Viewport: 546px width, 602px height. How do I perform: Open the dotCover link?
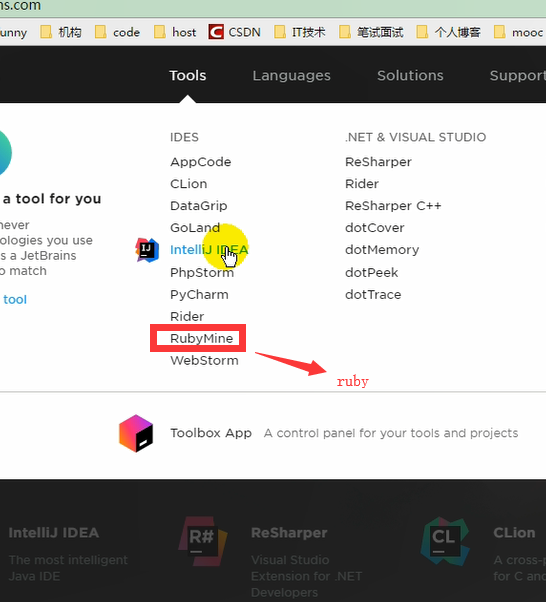[374, 228]
